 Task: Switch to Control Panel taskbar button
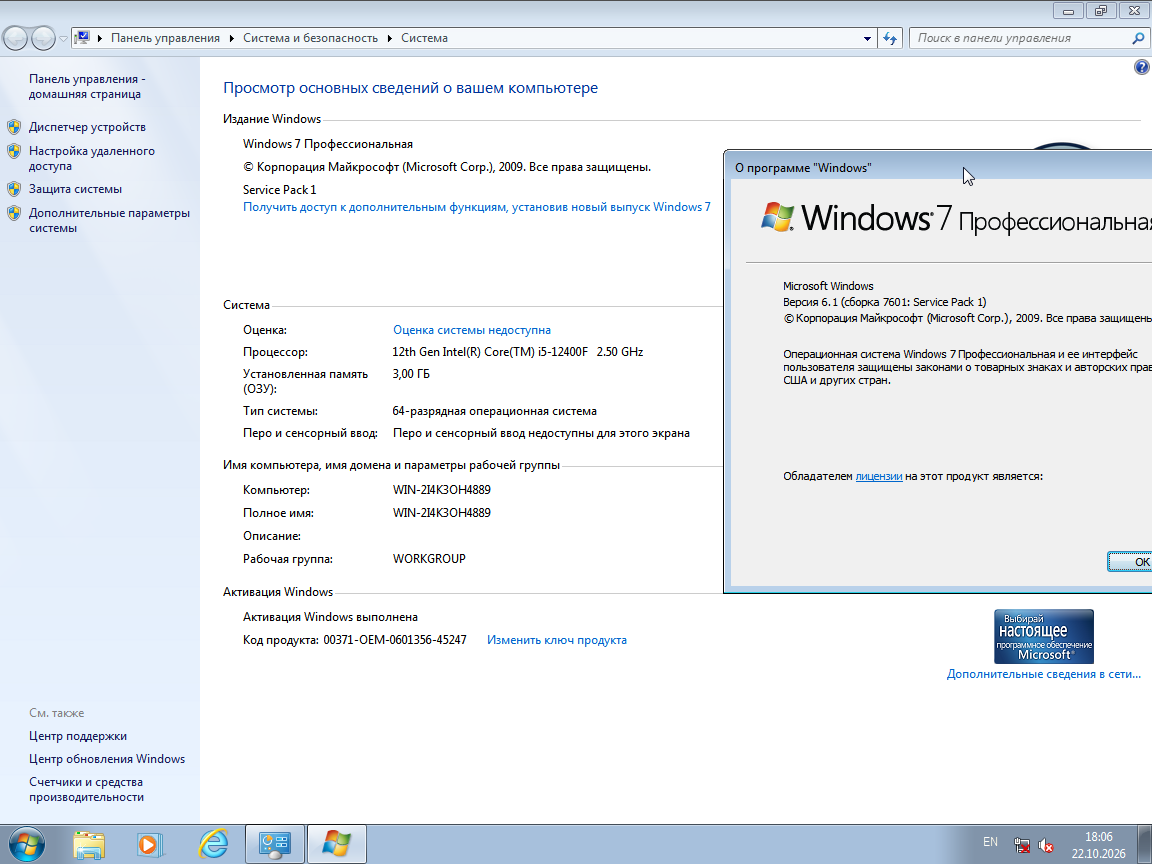click(275, 844)
